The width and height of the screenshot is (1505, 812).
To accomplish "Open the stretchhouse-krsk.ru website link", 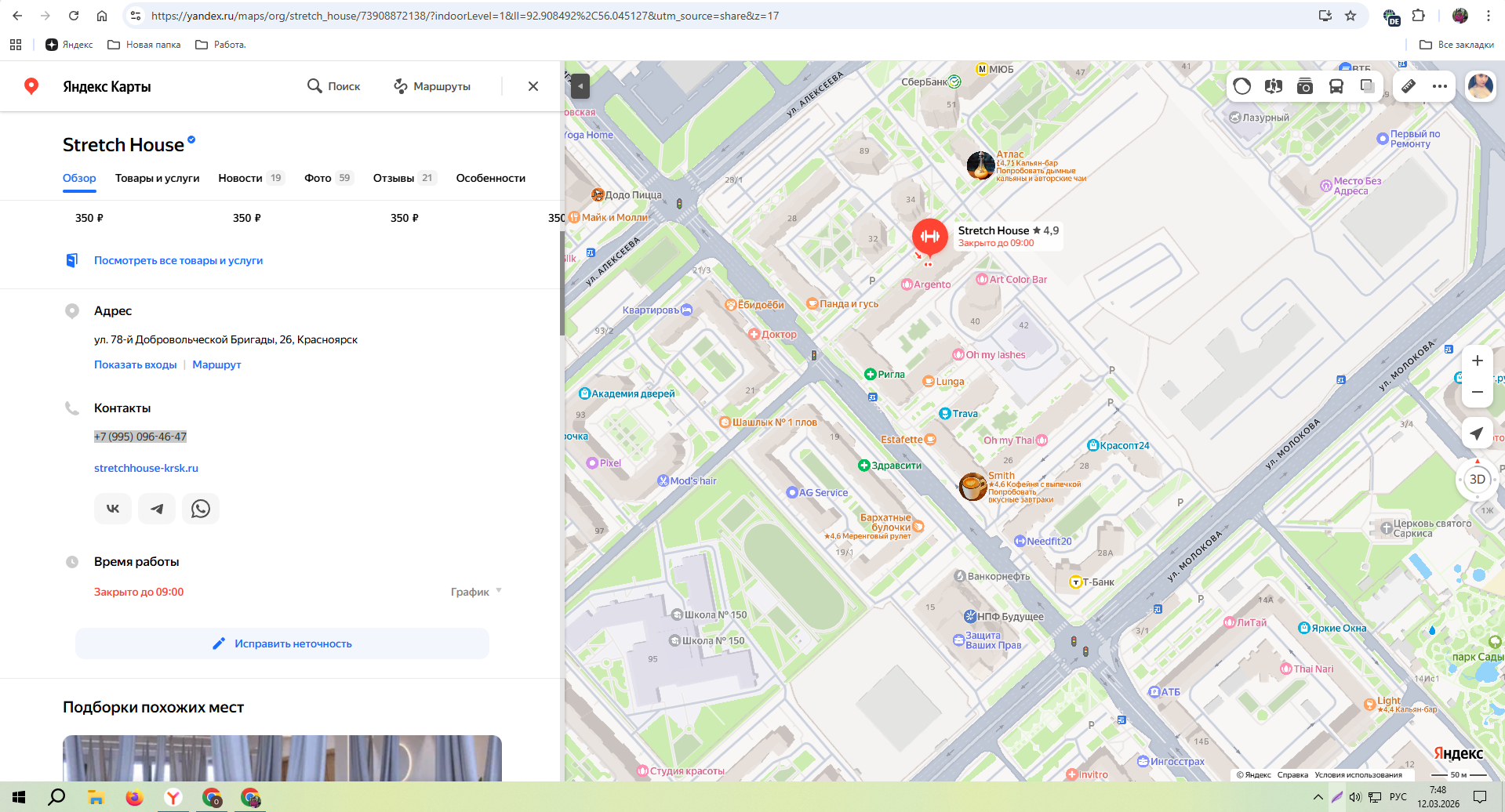I will click(x=146, y=468).
